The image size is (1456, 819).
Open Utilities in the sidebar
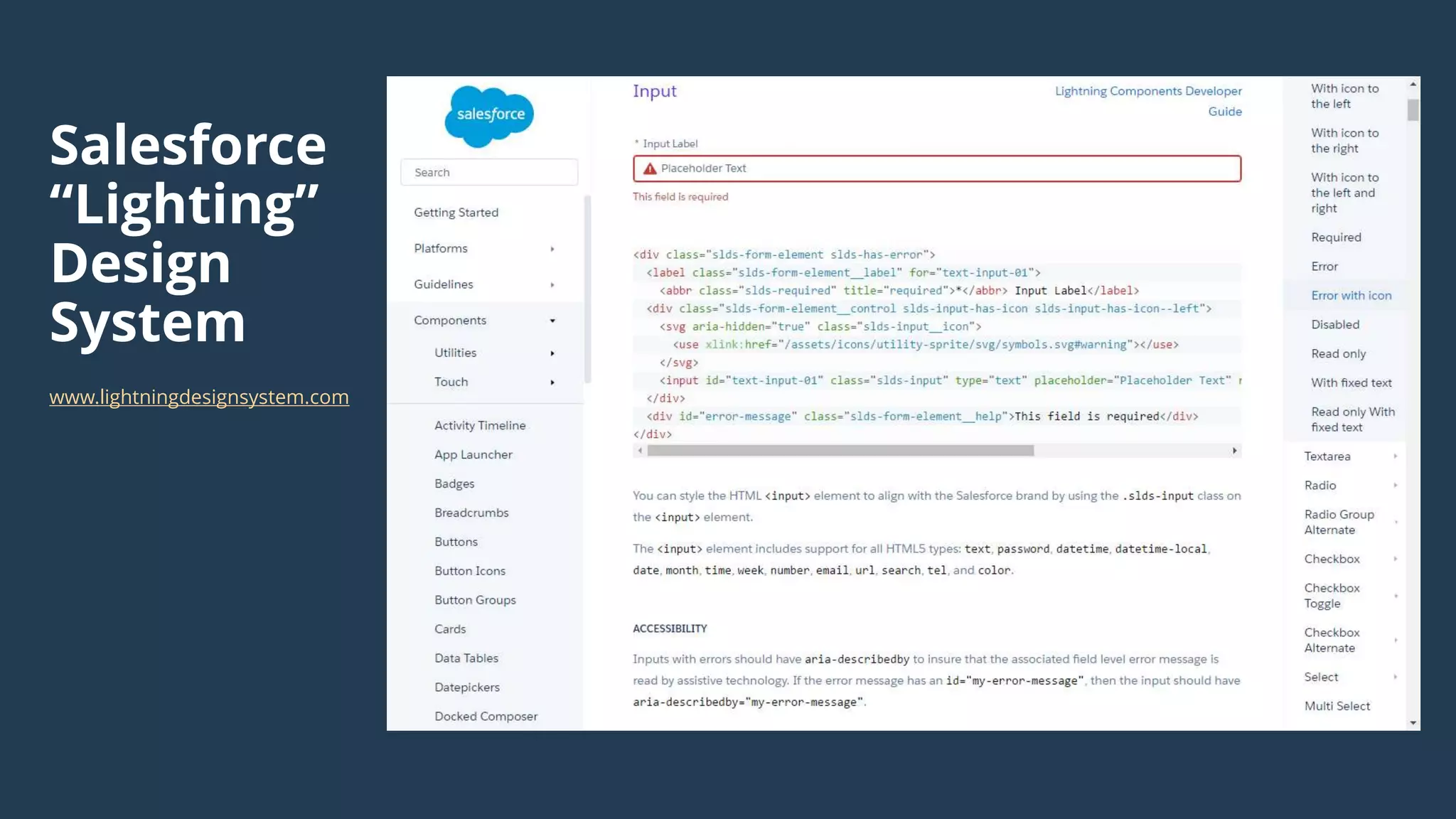click(456, 353)
